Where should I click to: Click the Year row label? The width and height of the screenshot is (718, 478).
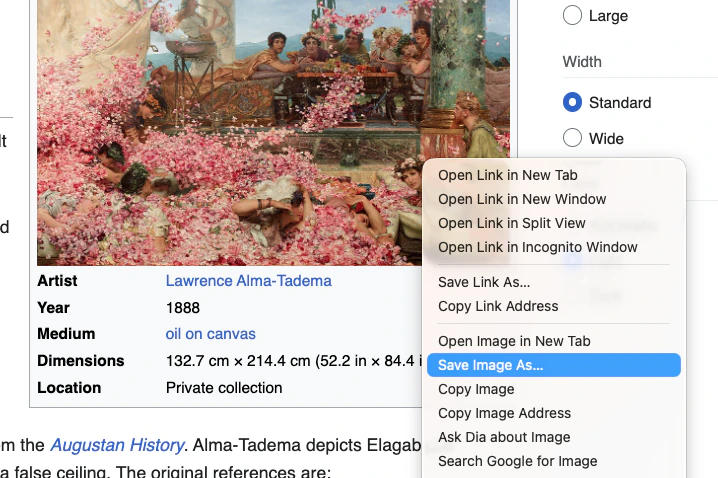point(53,308)
